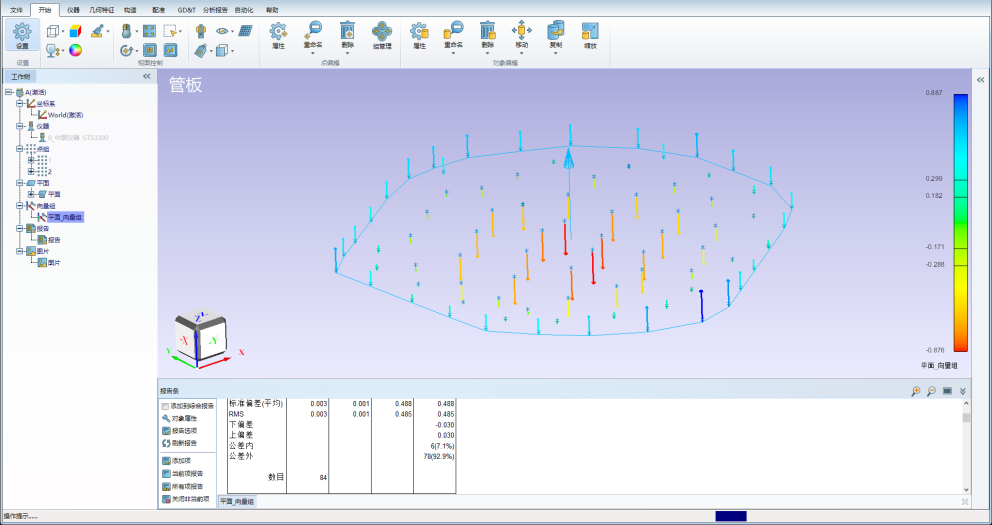The height and width of the screenshot is (525, 992).
Task: Toggle the 添加到综合报告 checkbox
Action: click(x=165, y=406)
